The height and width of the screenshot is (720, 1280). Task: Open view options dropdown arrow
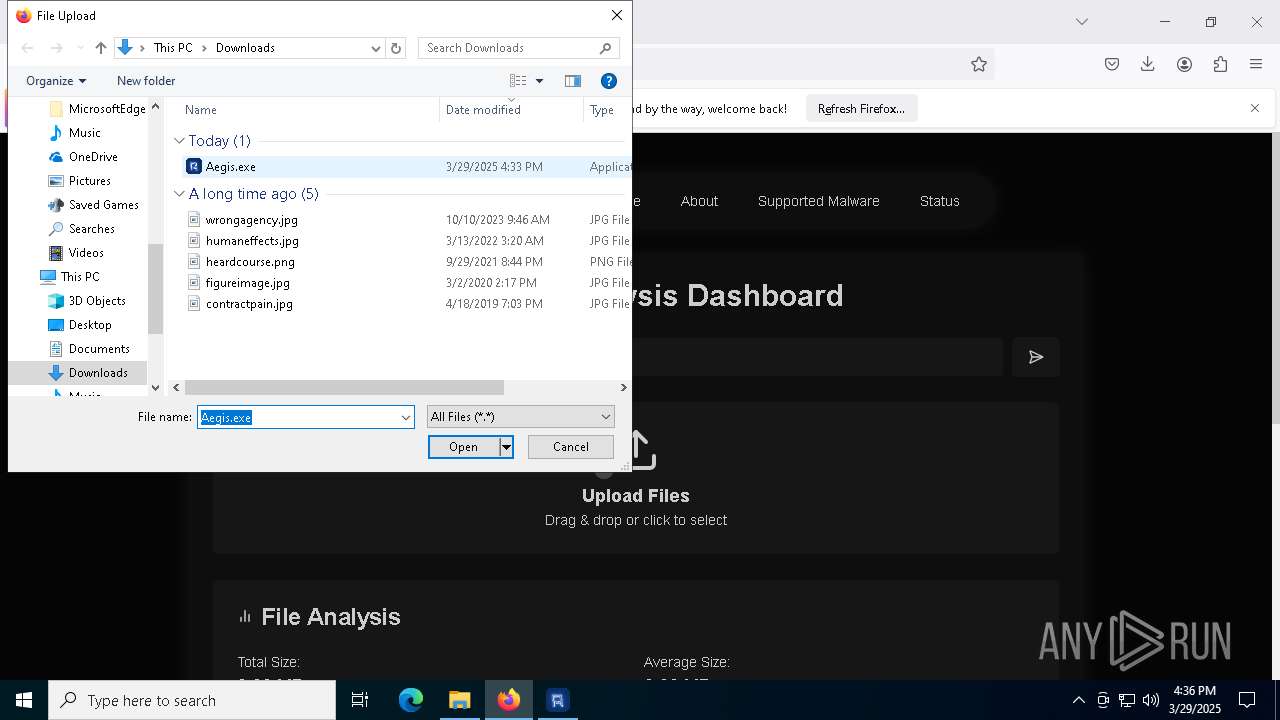click(539, 81)
